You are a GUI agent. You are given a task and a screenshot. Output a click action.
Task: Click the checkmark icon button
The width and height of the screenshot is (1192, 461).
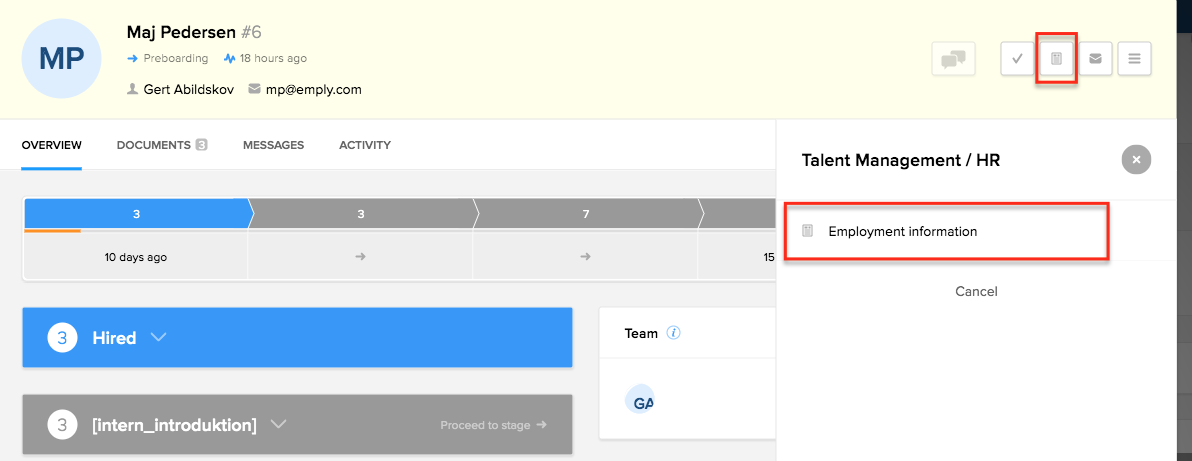click(1017, 59)
